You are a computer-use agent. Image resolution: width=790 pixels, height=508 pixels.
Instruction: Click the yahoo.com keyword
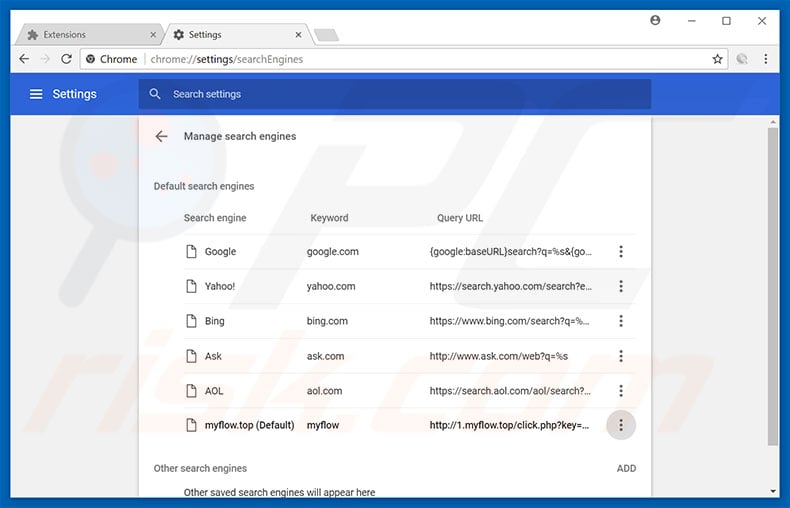coord(331,286)
